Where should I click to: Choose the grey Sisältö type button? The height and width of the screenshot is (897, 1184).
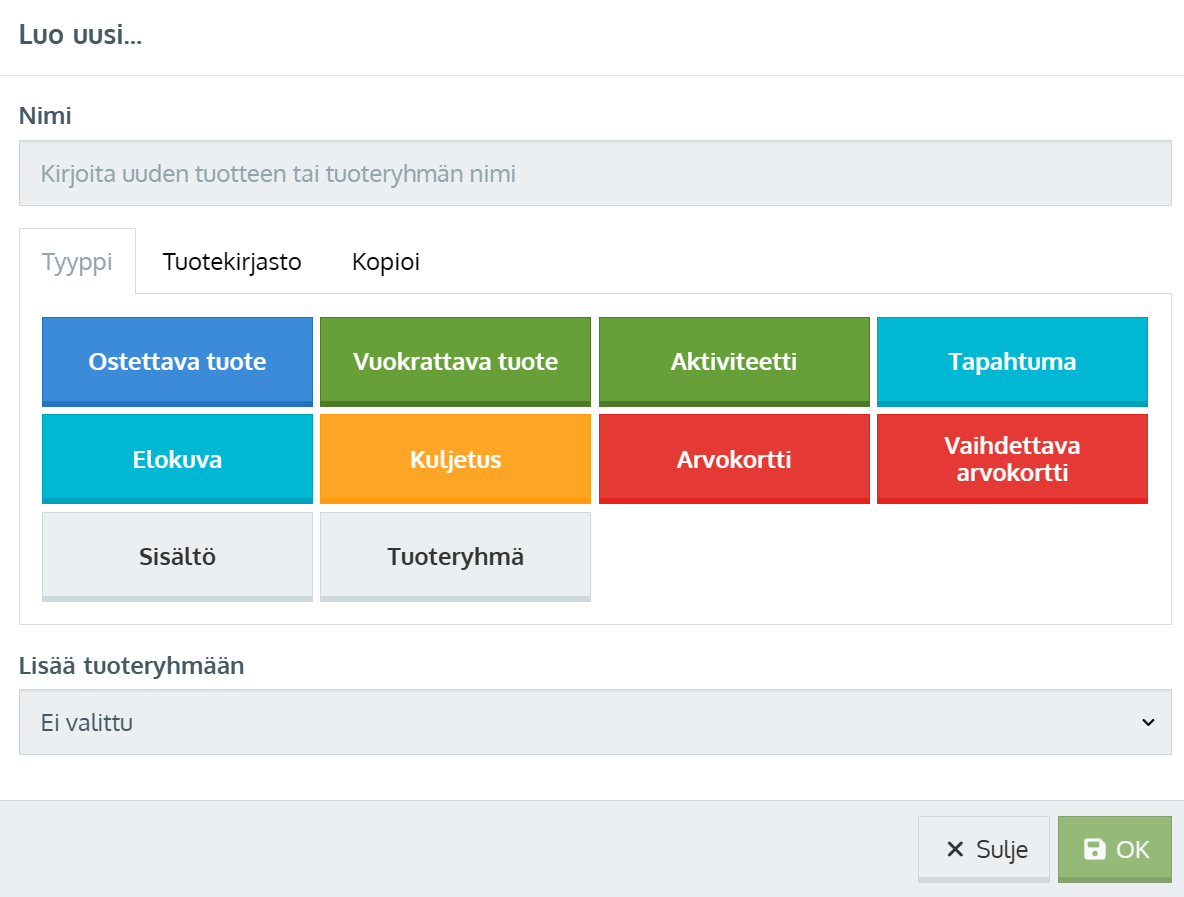point(177,557)
